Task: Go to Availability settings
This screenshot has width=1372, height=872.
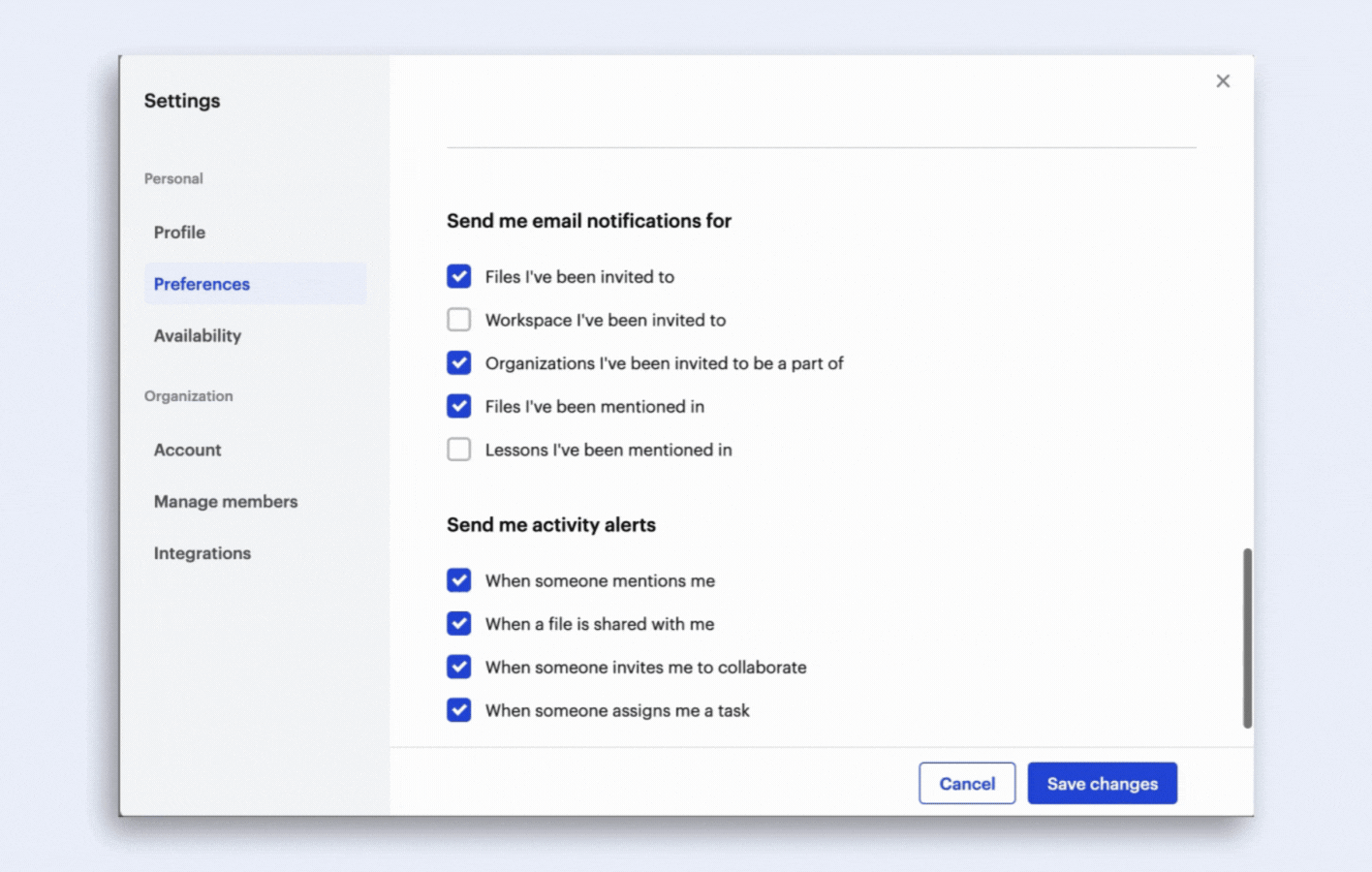Action: tap(198, 336)
